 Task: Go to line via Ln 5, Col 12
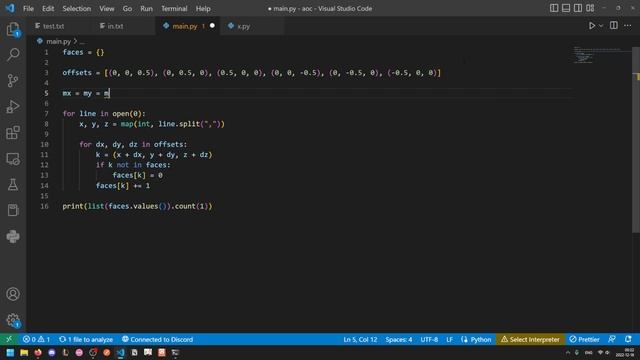[360, 339]
